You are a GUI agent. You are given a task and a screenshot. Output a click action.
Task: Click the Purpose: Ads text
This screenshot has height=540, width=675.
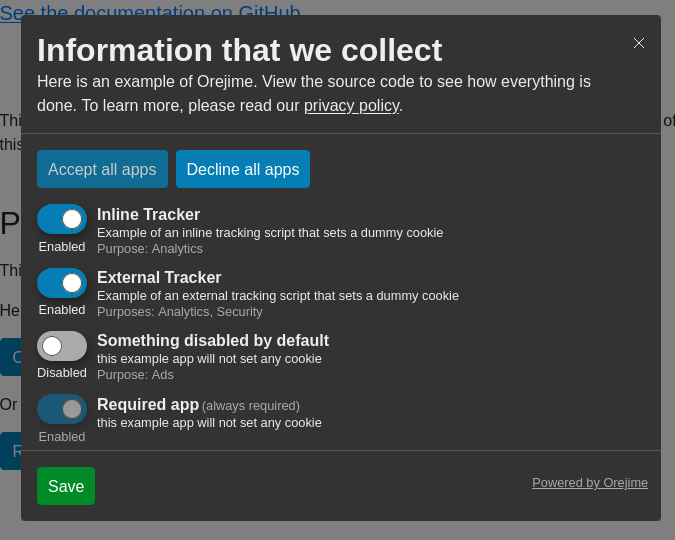tap(135, 375)
